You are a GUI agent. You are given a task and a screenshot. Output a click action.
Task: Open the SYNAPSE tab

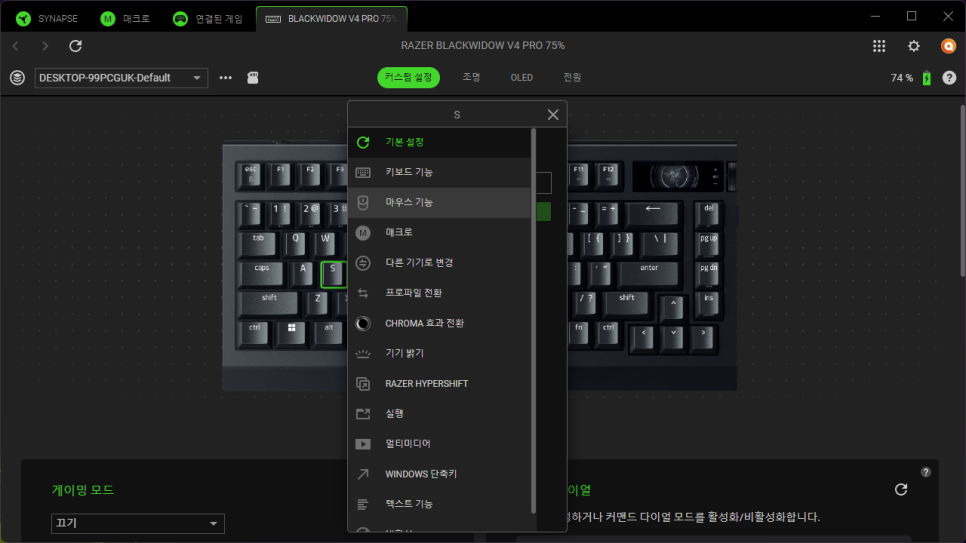coord(47,18)
